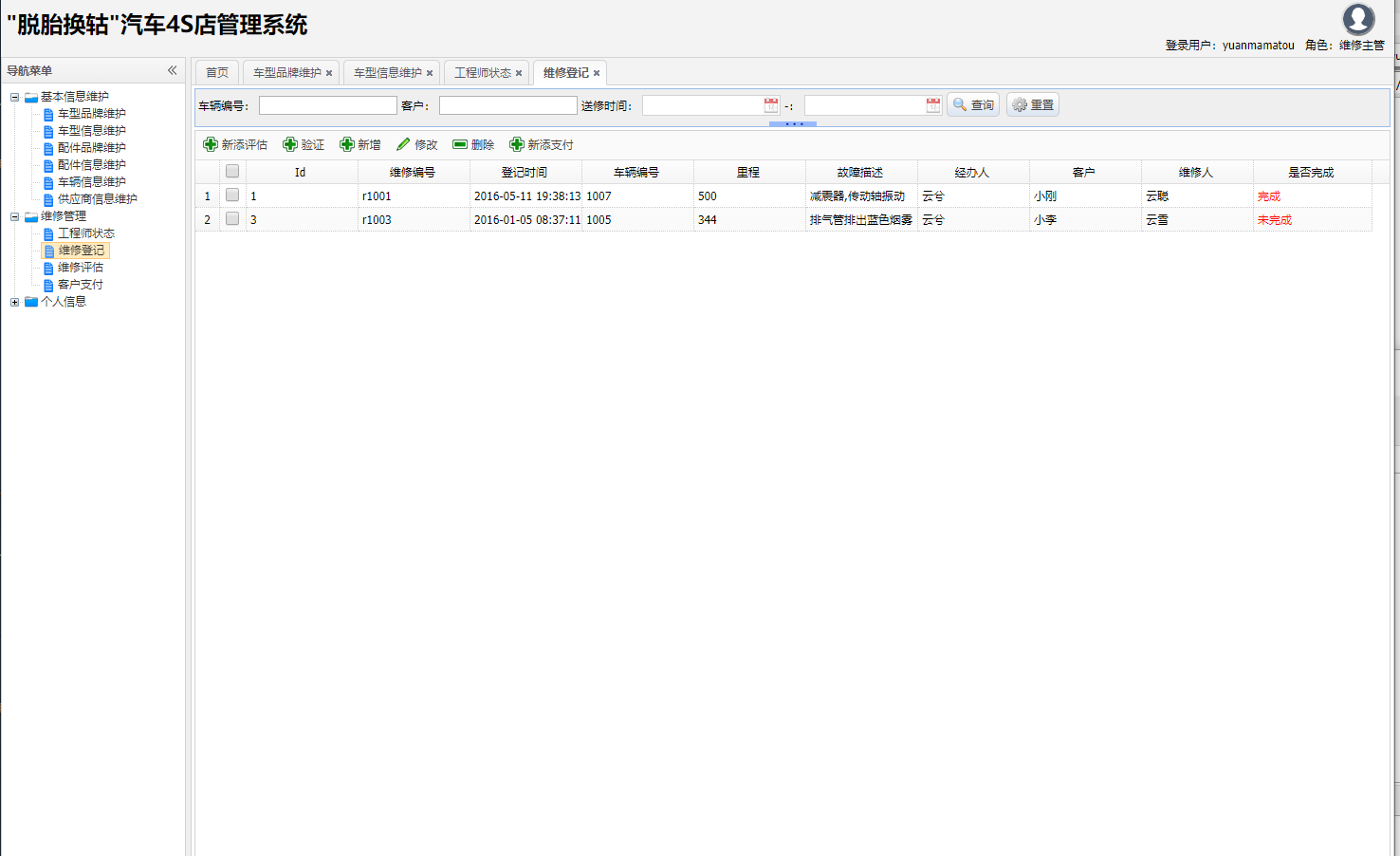The height and width of the screenshot is (856, 1400).
Task: Open 配件信息维护 in the navigation tree
Action: click(x=92, y=165)
